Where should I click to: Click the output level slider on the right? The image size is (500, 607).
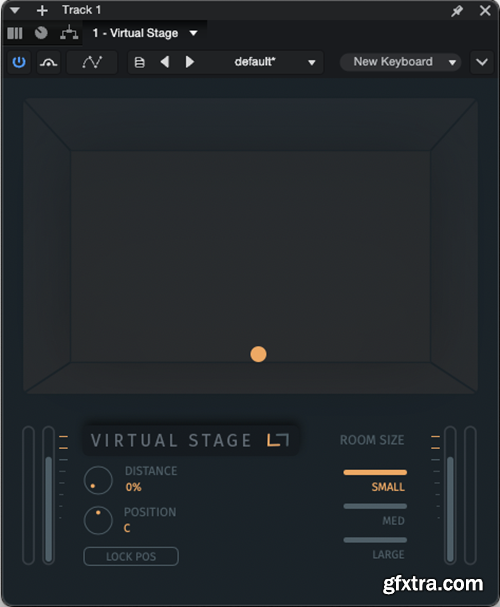point(450,496)
